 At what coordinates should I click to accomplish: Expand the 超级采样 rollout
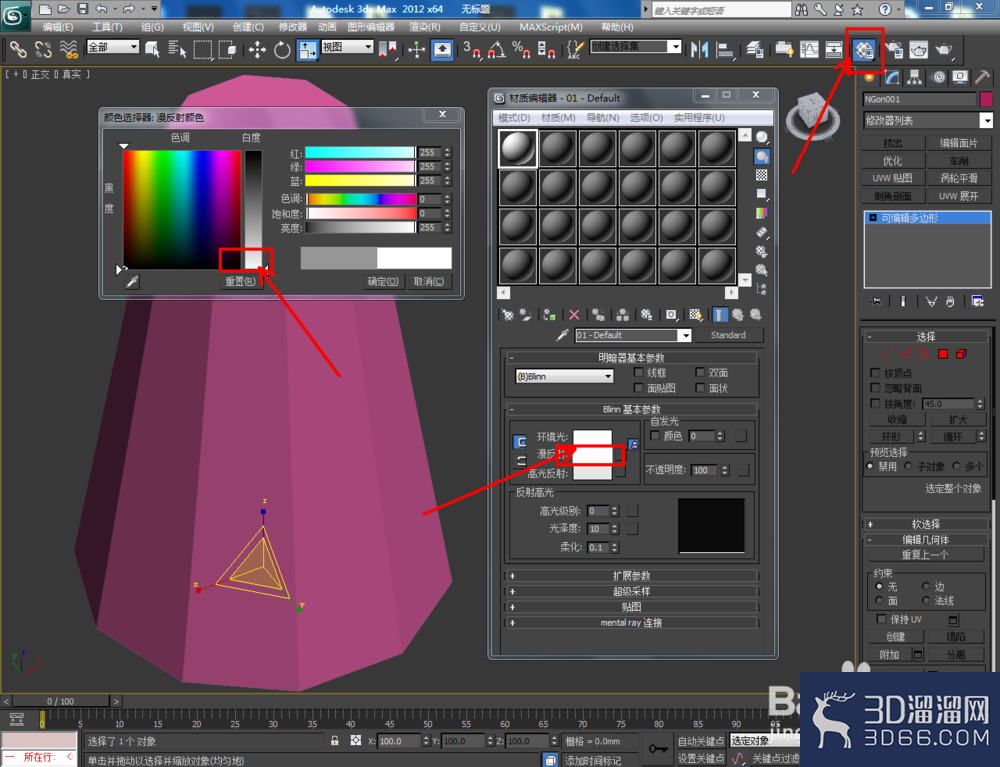(631, 591)
